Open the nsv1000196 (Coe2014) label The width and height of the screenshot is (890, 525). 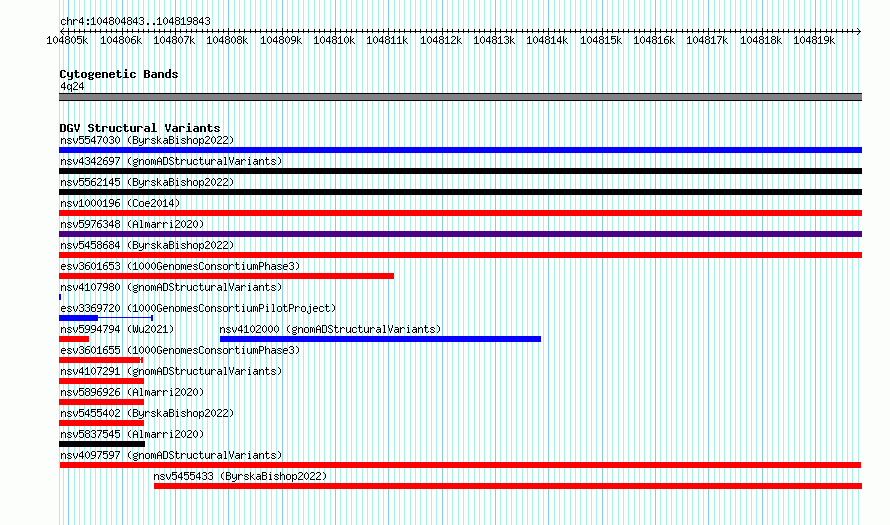click(120, 203)
